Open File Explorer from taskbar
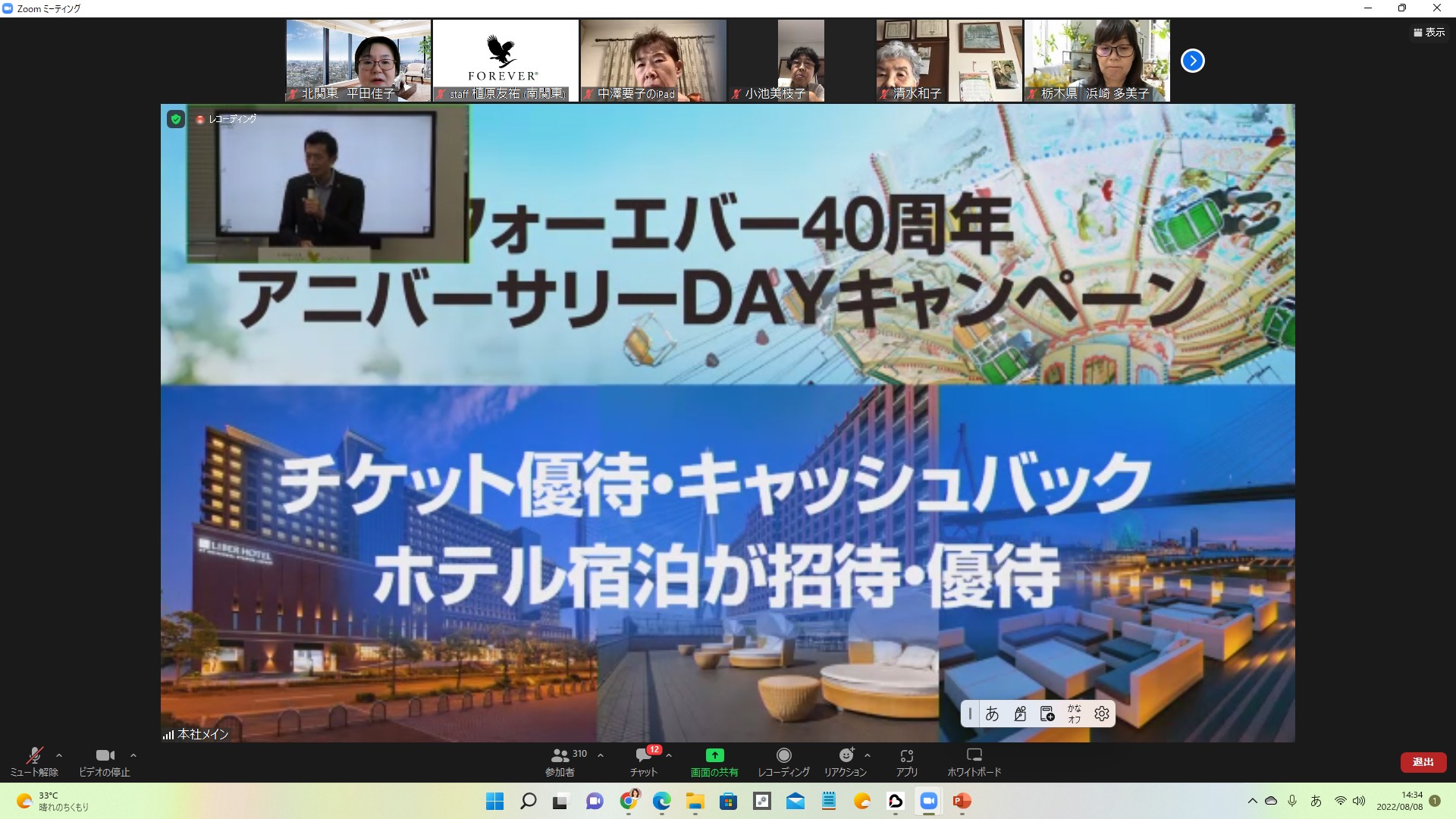The image size is (1456, 819). pos(695,801)
